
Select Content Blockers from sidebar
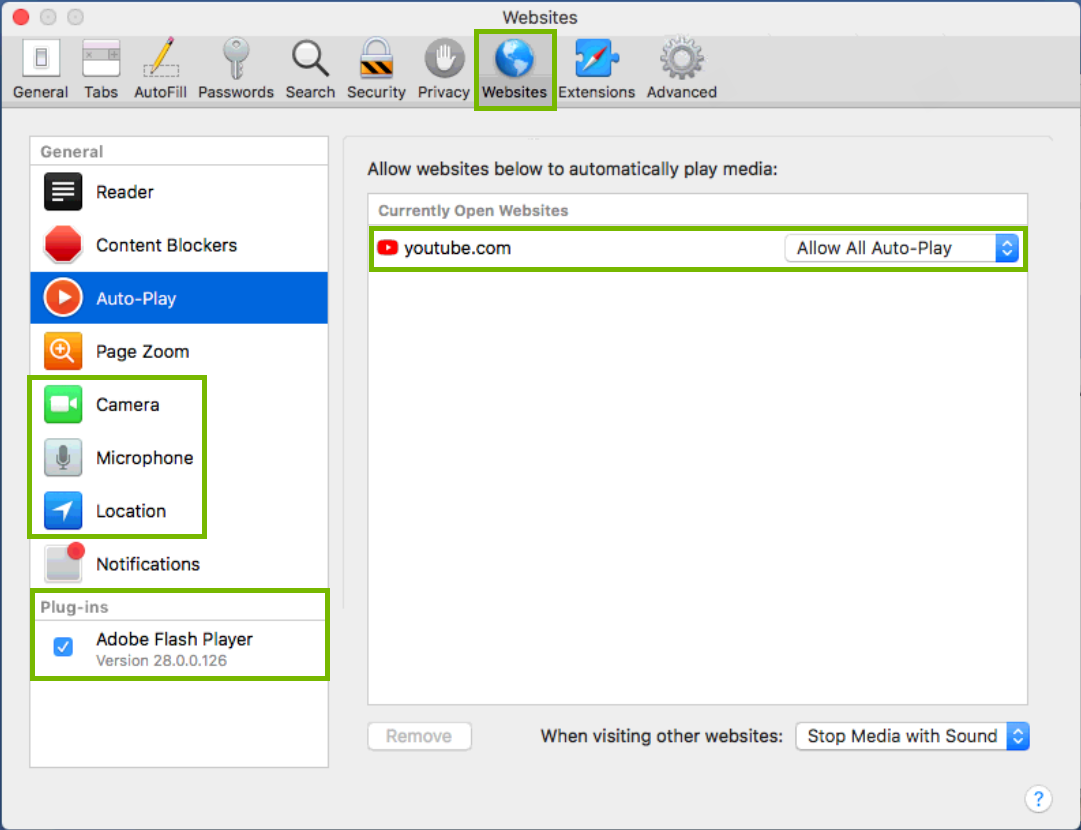(165, 245)
